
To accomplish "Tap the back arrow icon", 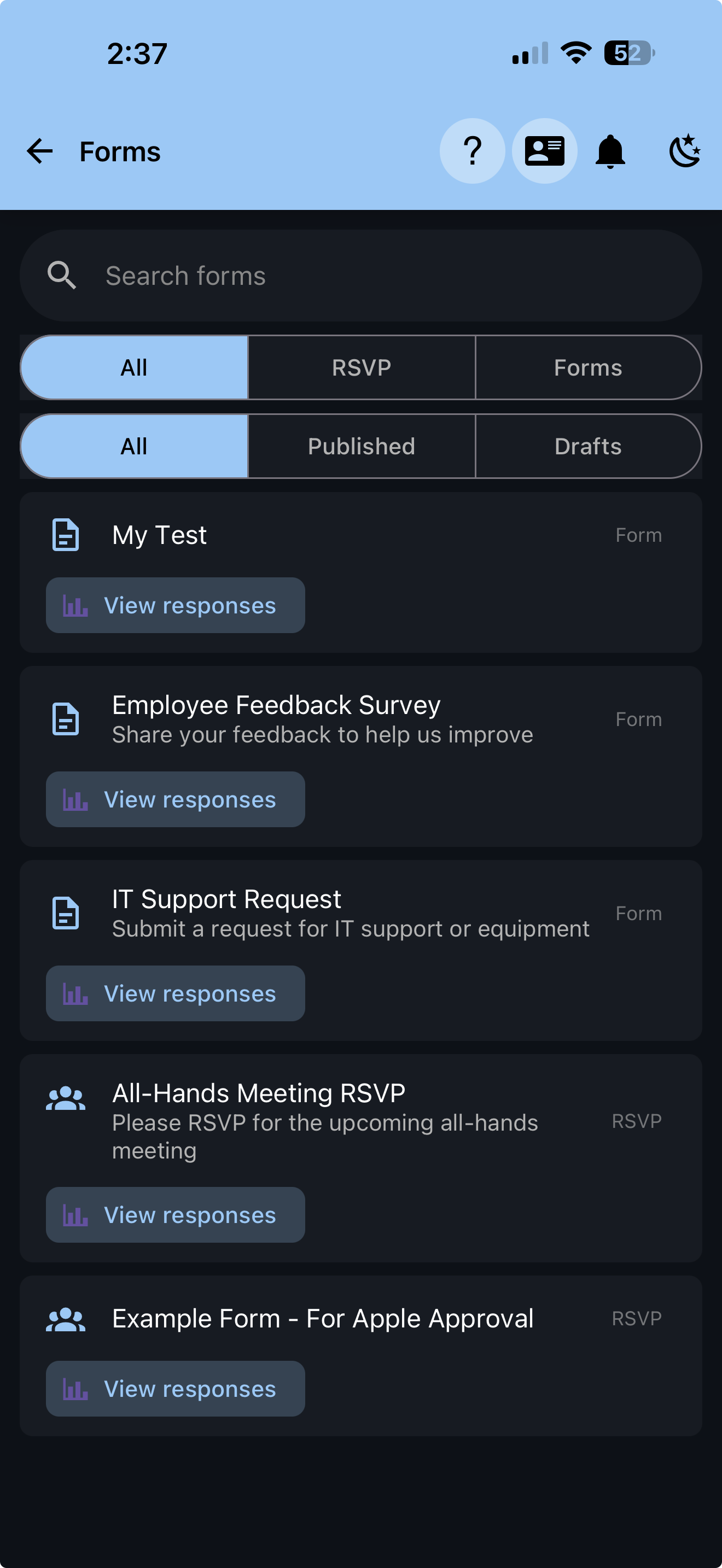I will [x=40, y=151].
